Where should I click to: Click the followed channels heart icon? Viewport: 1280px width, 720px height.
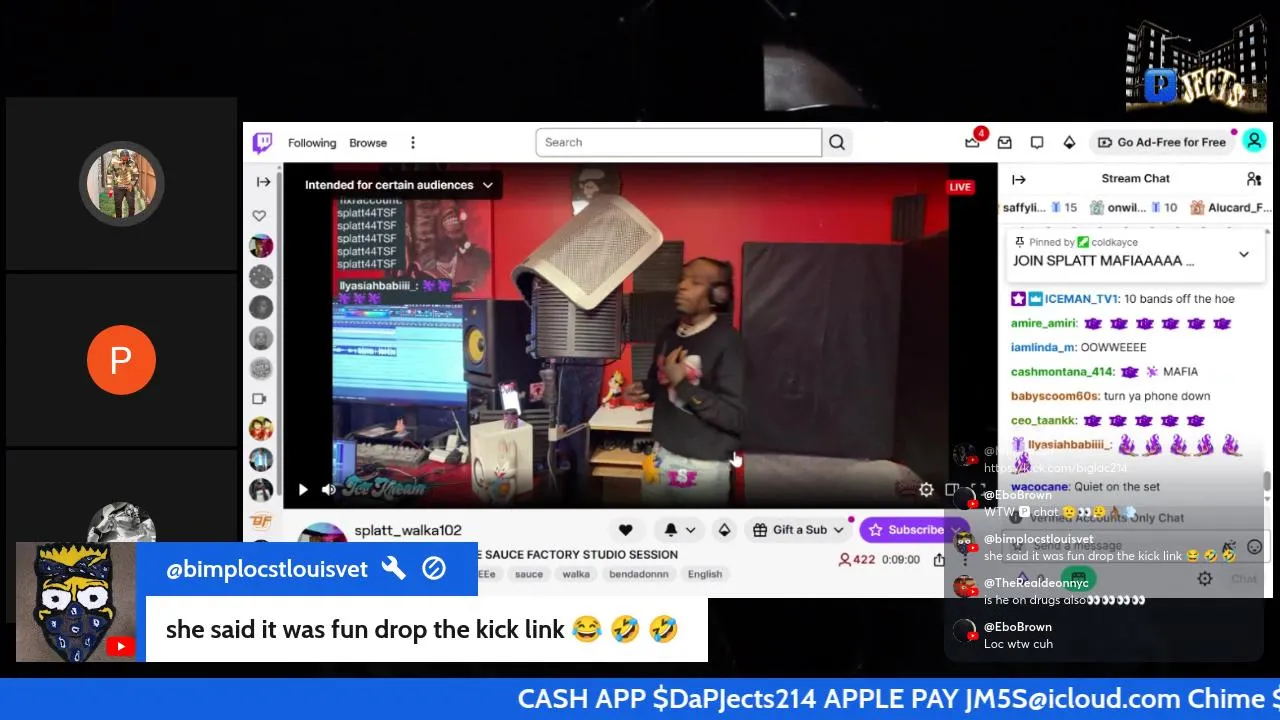click(x=260, y=215)
